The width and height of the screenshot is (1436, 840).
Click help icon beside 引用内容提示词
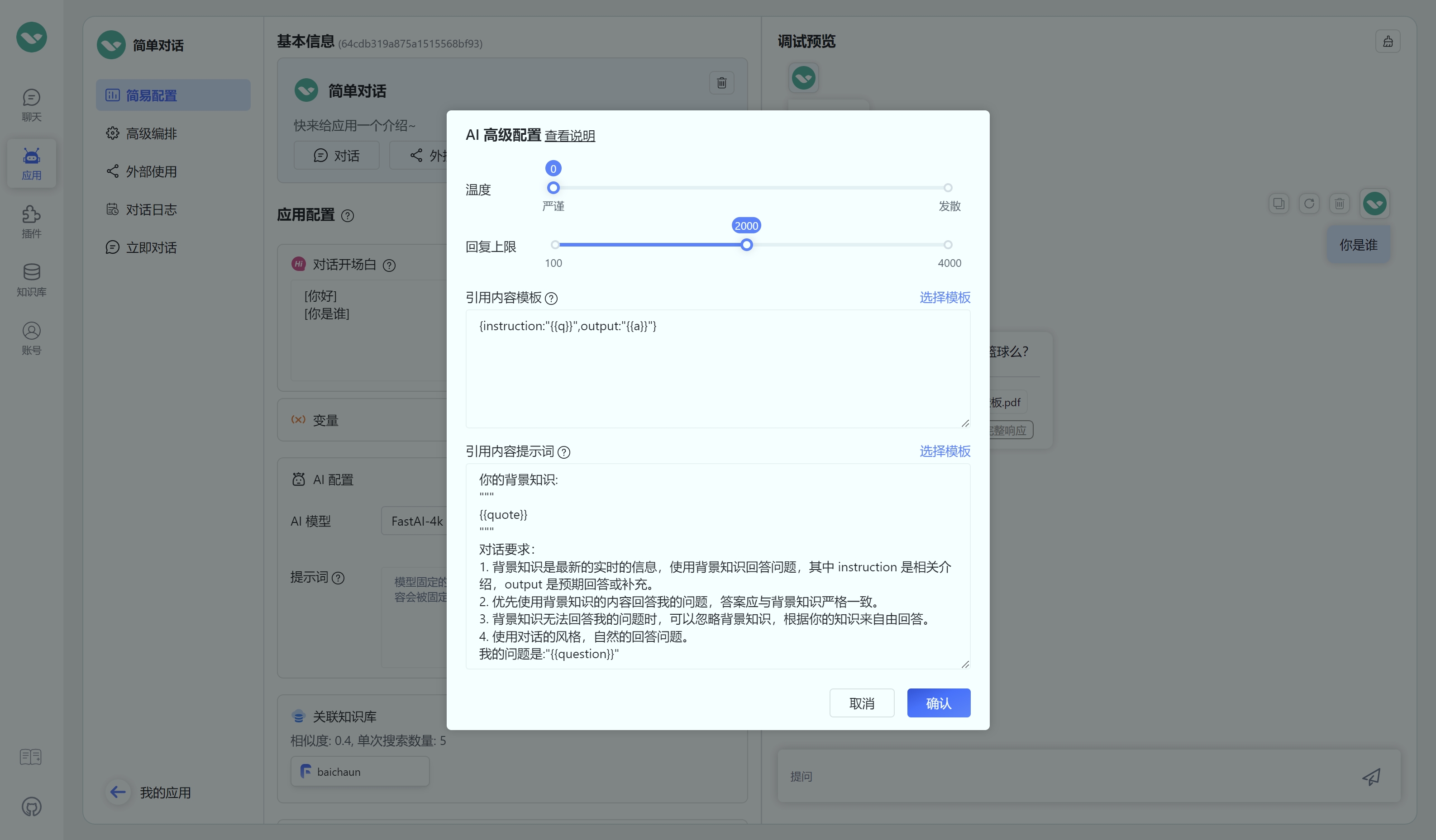(x=563, y=452)
